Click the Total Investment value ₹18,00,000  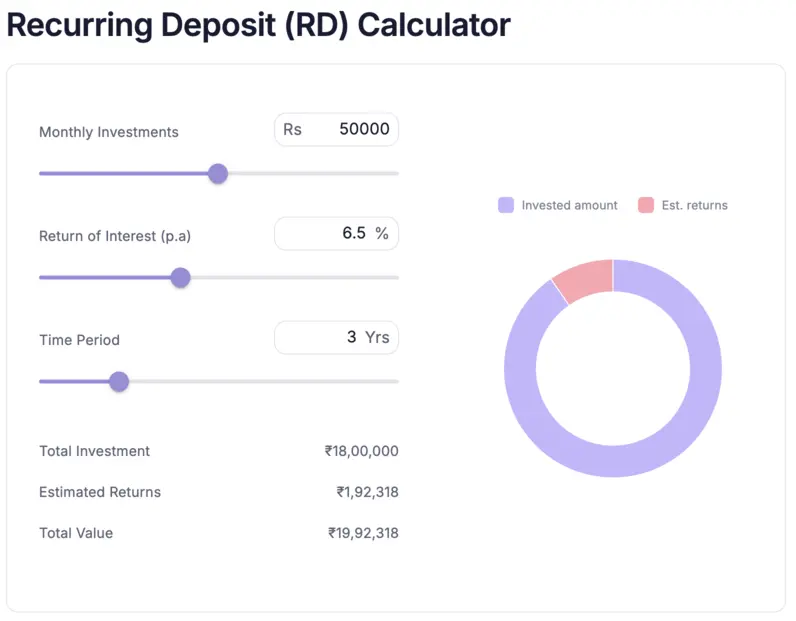click(x=361, y=451)
